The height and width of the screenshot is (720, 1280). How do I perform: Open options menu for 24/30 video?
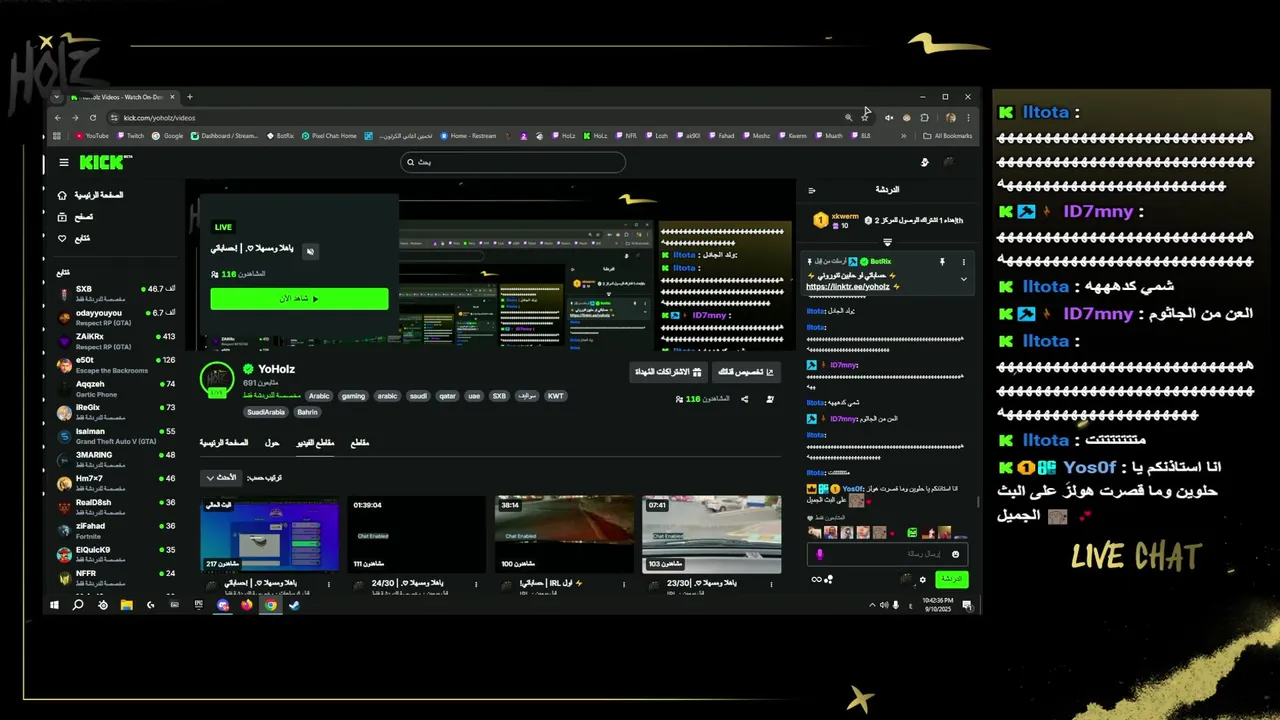coord(476,585)
